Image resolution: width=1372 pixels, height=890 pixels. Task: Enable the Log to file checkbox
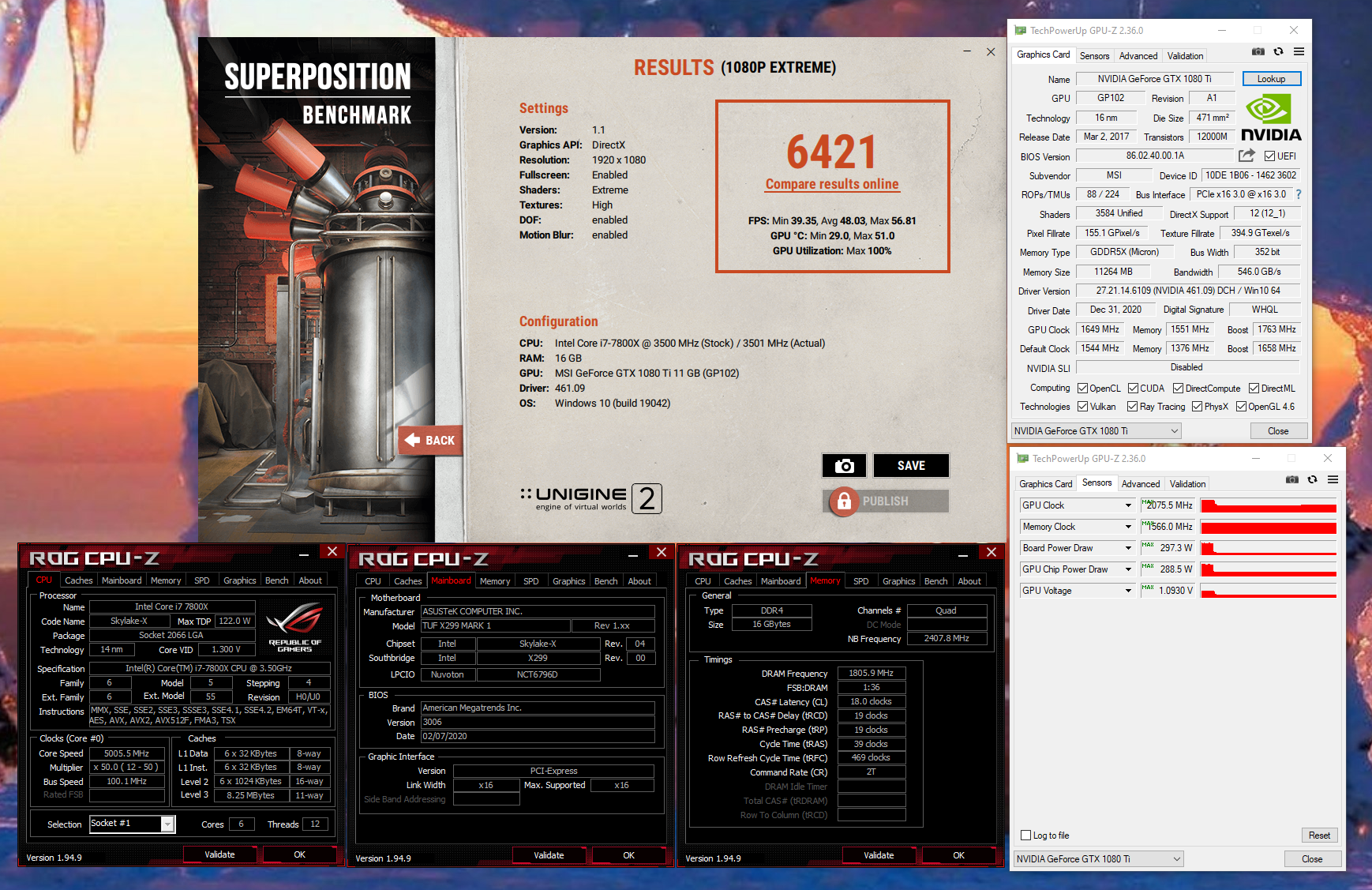(x=1025, y=836)
